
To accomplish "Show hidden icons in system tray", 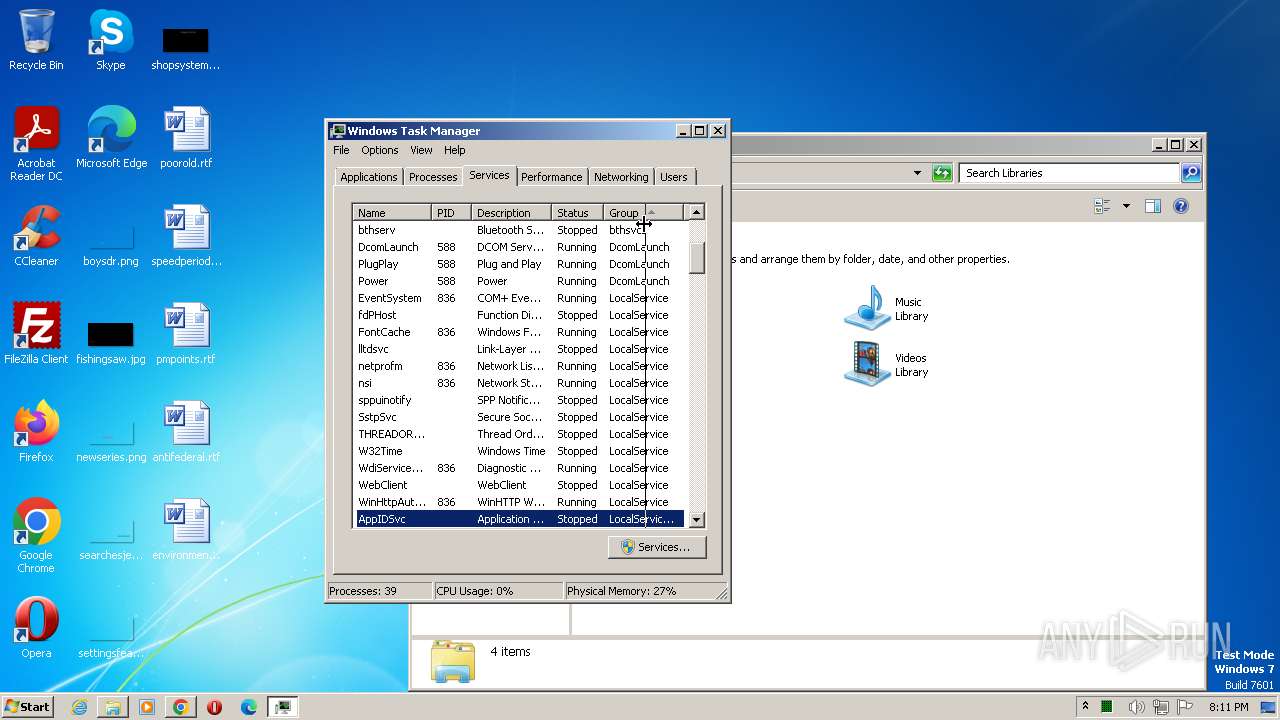I will coord(1085,707).
